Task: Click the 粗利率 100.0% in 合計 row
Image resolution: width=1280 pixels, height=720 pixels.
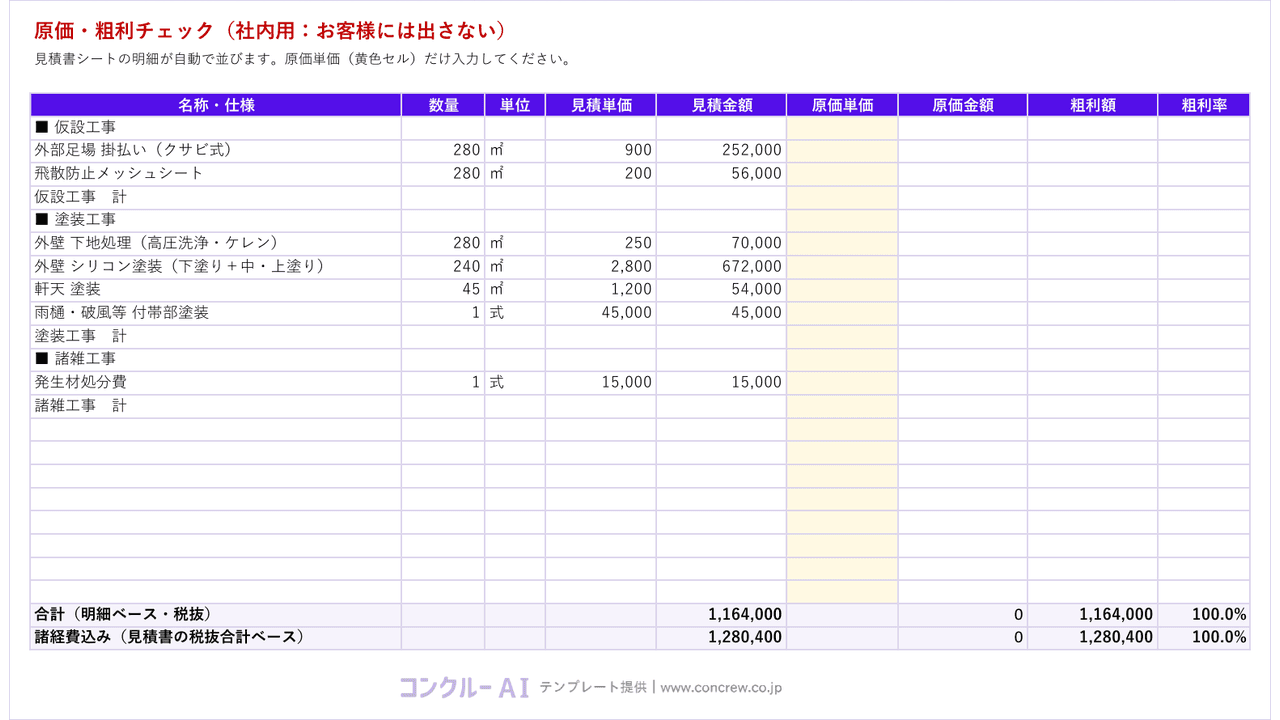Action: [x=1204, y=614]
